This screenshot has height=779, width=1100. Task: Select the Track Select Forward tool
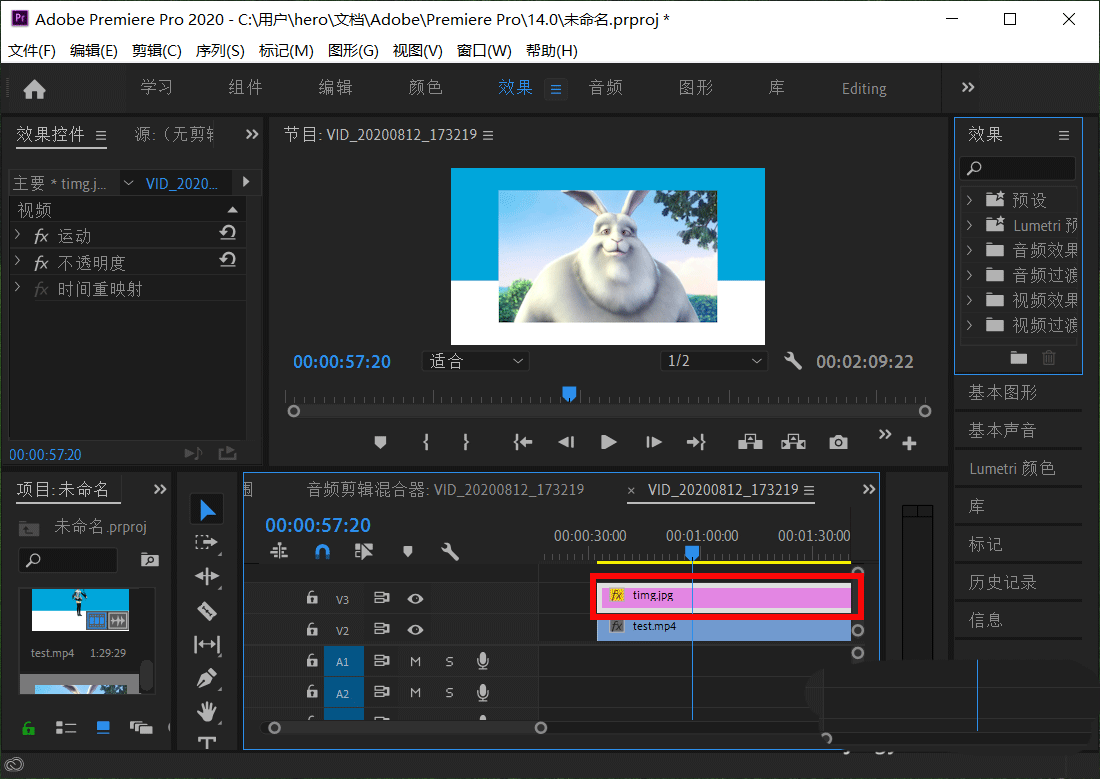click(x=207, y=543)
